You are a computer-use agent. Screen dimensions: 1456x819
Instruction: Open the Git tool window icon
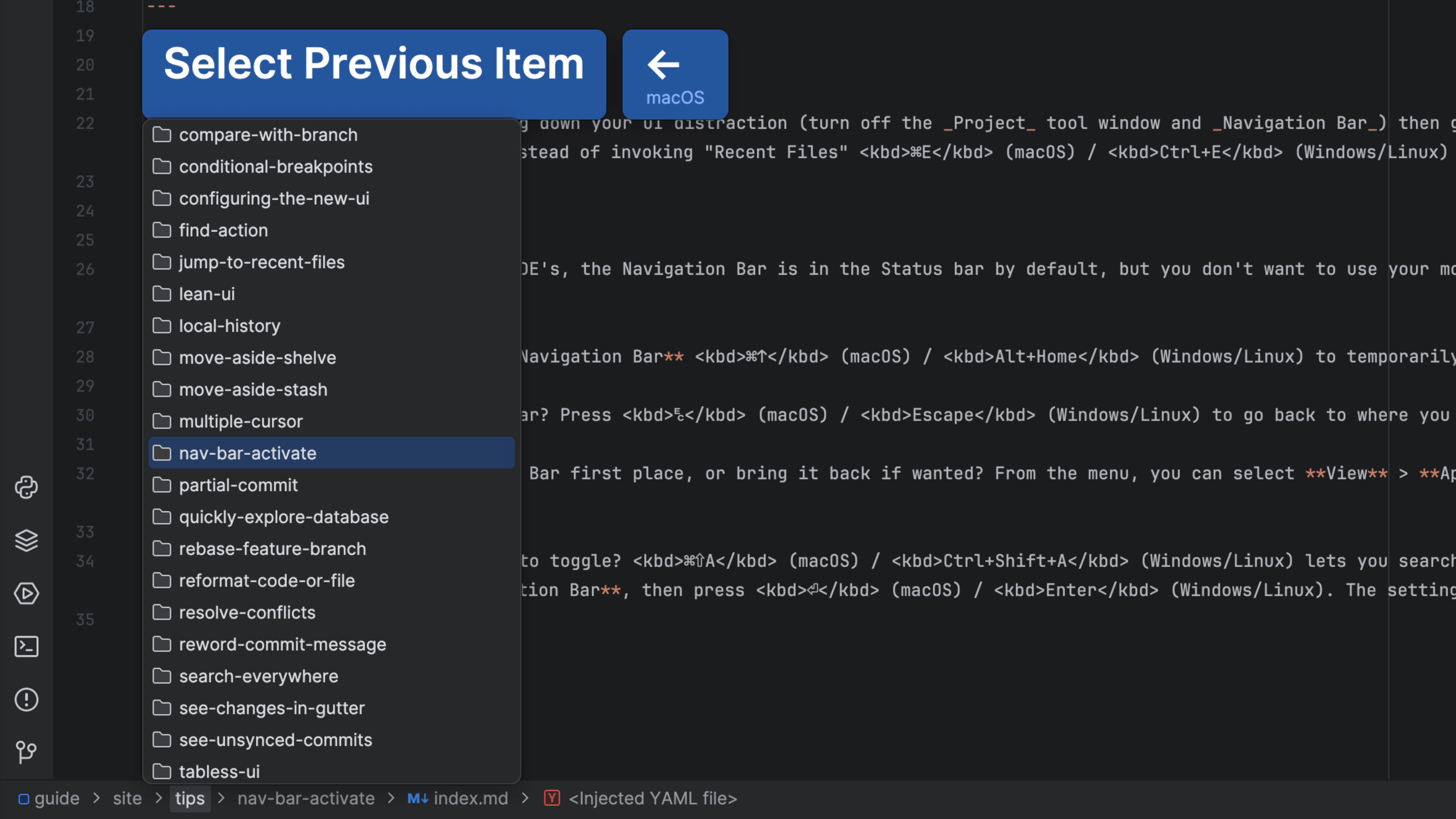tap(26, 752)
